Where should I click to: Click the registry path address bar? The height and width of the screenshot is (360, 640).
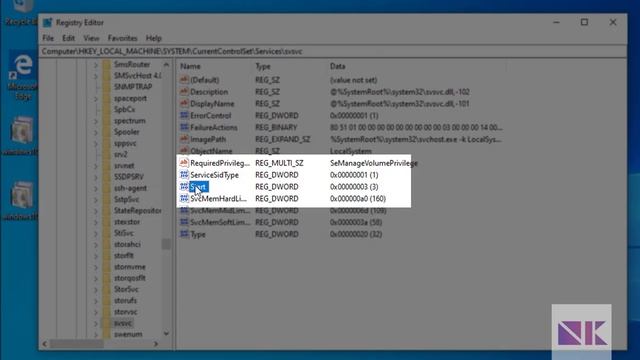(x=333, y=51)
